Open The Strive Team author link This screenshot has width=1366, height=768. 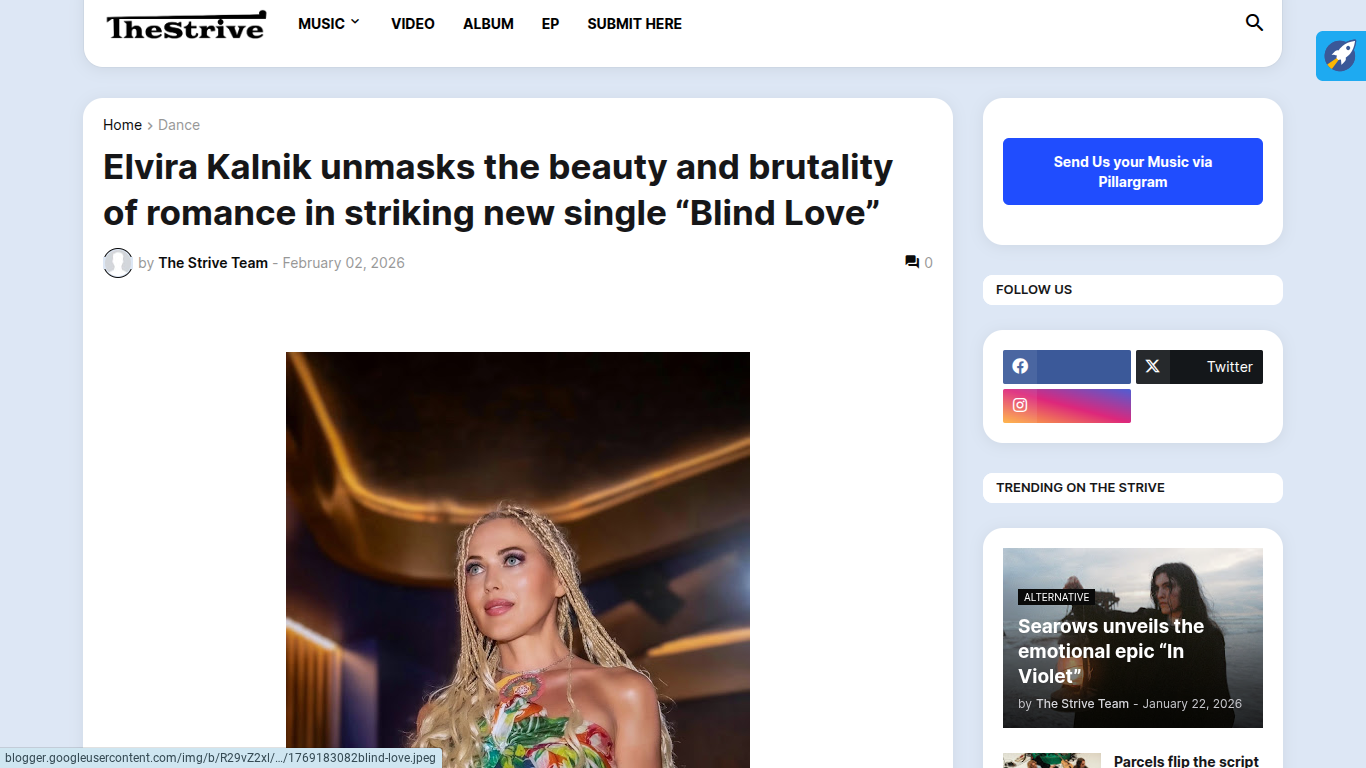(x=213, y=263)
